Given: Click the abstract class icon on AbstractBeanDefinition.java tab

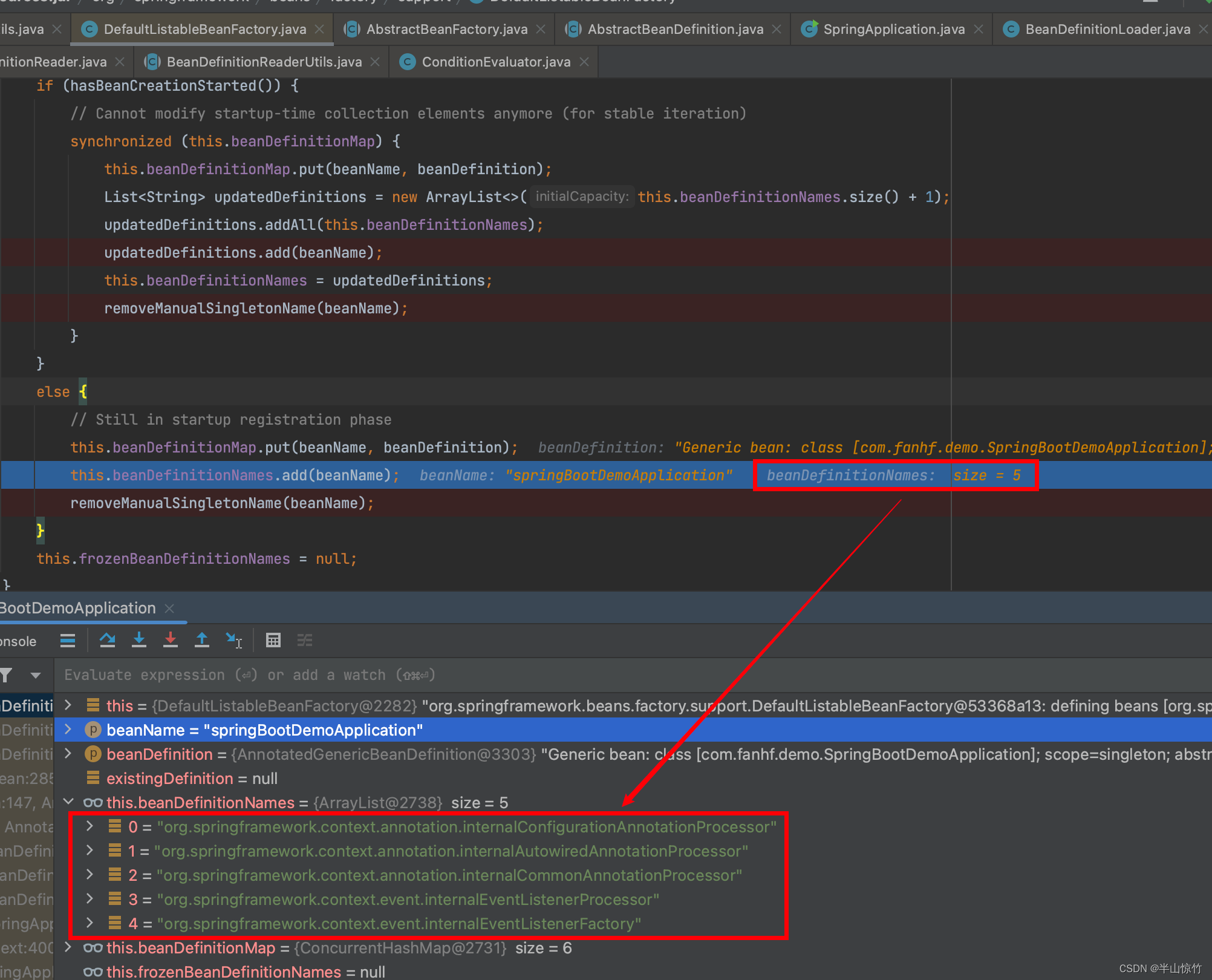Looking at the screenshot, I should [573, 29].
